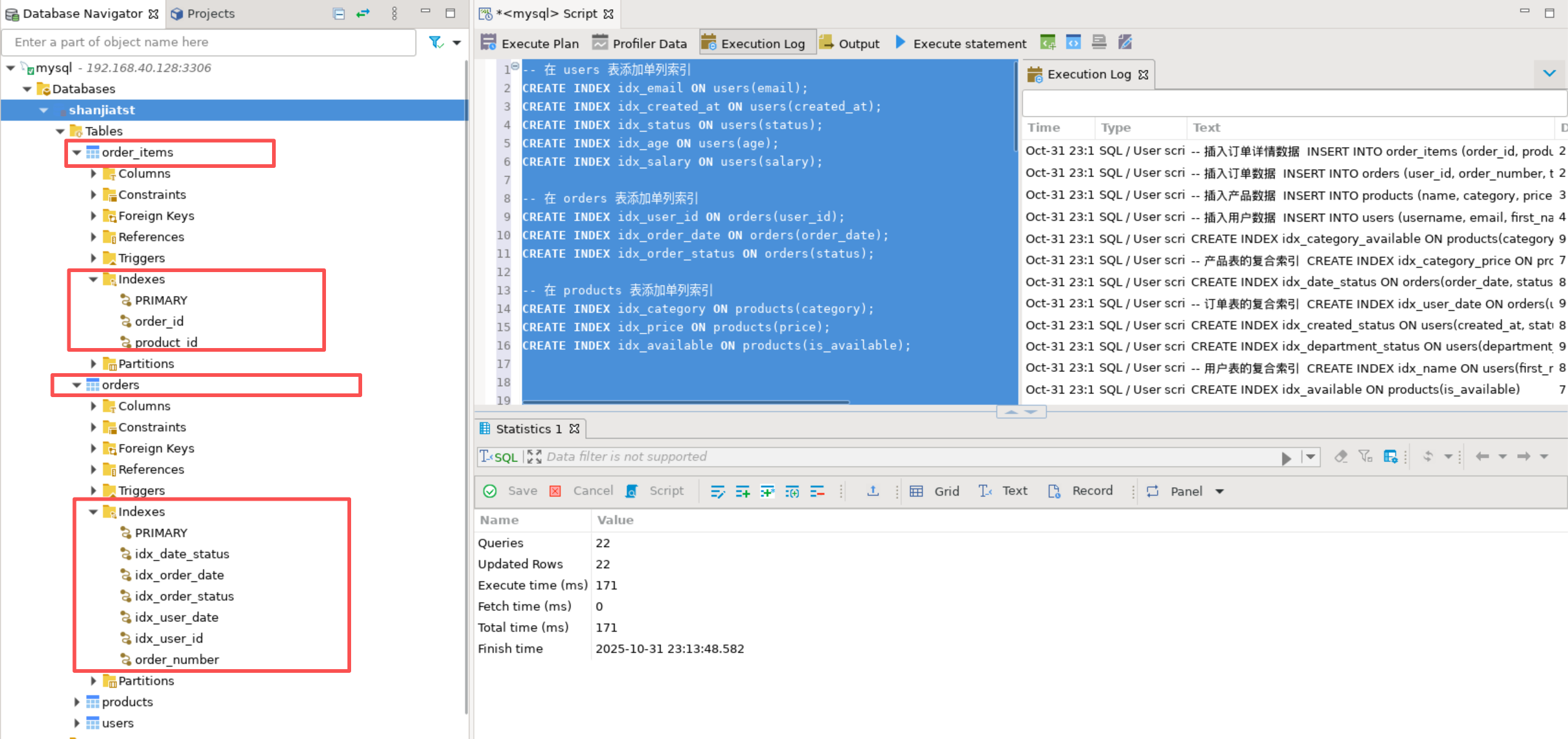Toggle the Grid view mode
Image resolution: width=1568 pixels, height=739 pixels.
click(935, 491)
